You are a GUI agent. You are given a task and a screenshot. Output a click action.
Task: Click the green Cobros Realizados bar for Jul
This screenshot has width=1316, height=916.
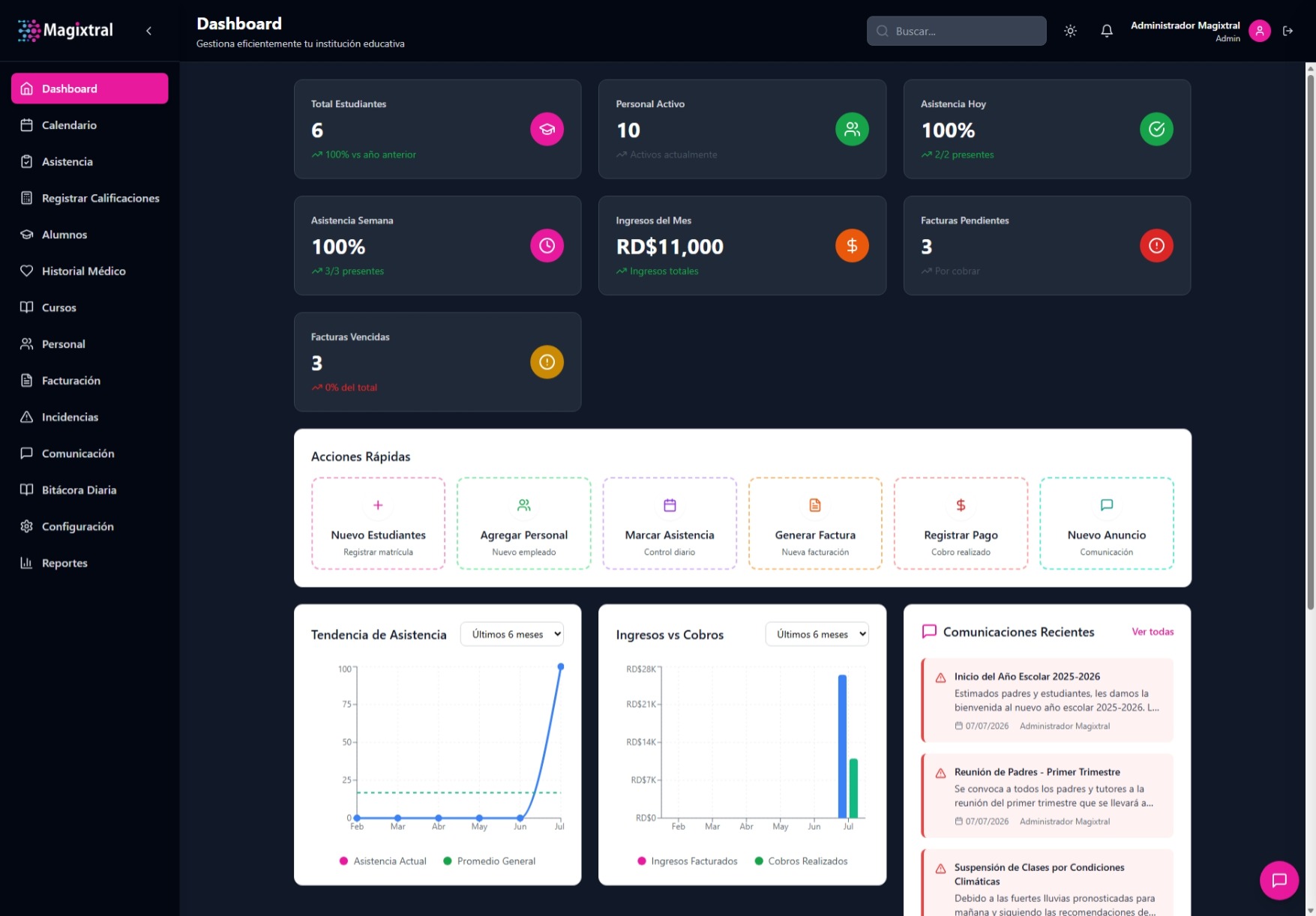pyautogui.click(x=853, y=788)
